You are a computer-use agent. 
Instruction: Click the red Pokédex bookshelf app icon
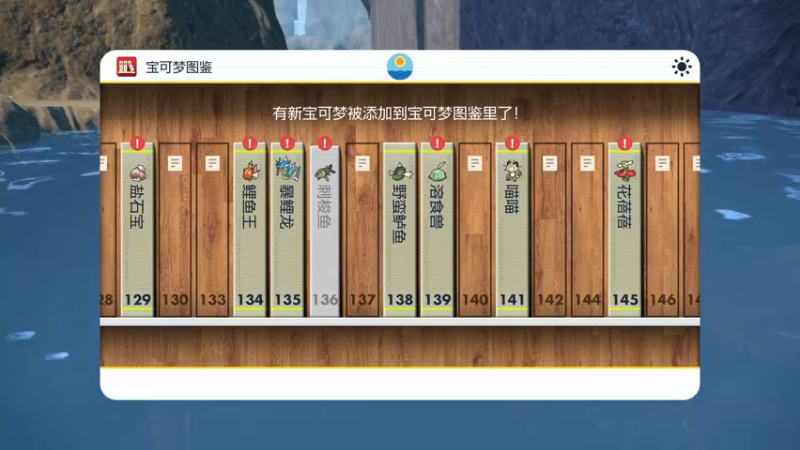tap(127, 67)
